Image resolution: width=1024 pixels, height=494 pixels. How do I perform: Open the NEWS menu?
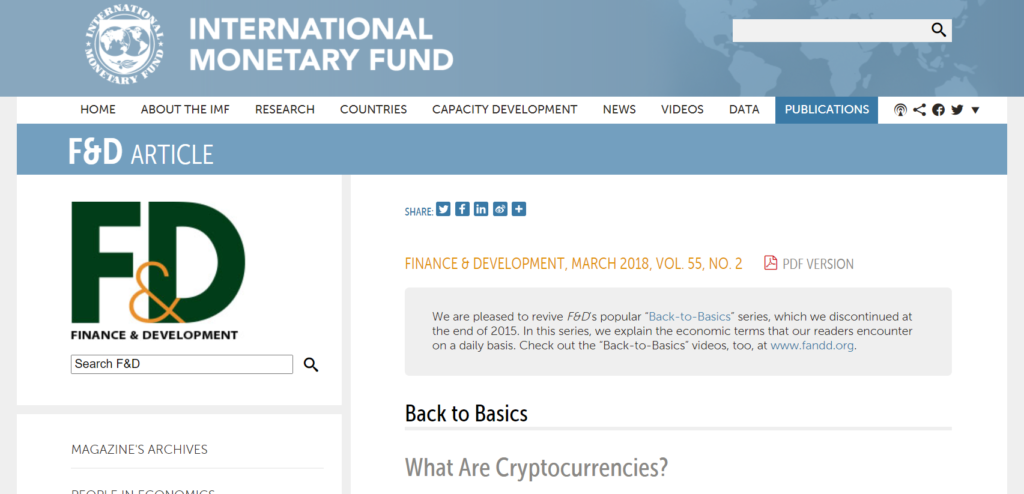pos(619,110)
